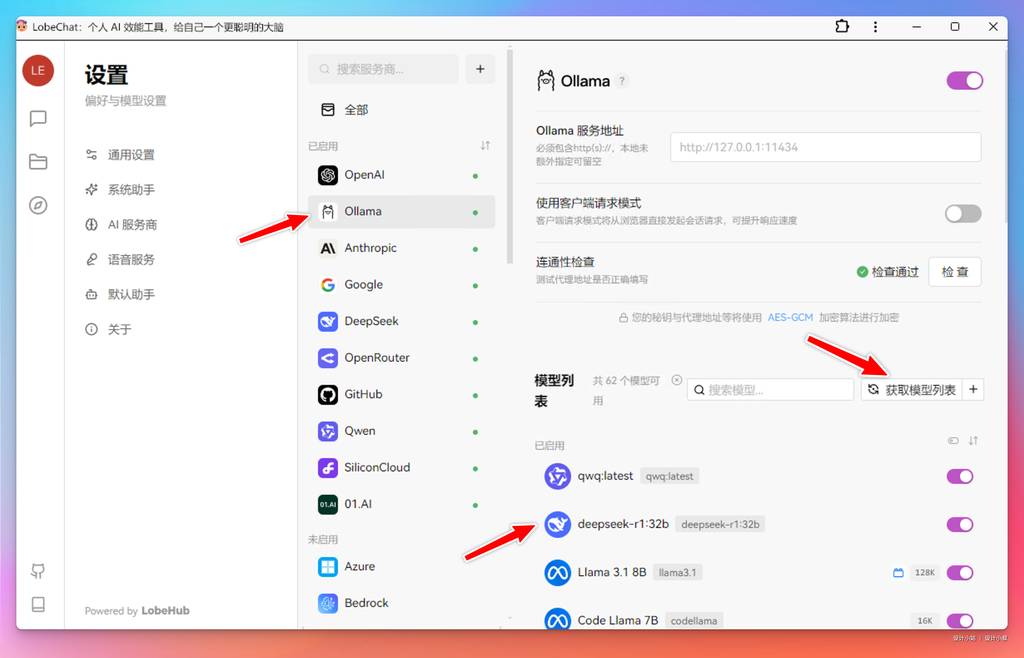Select 语音服务 in the settings menu
Screen dimensions: 1024x658
[x=131, y=260]
